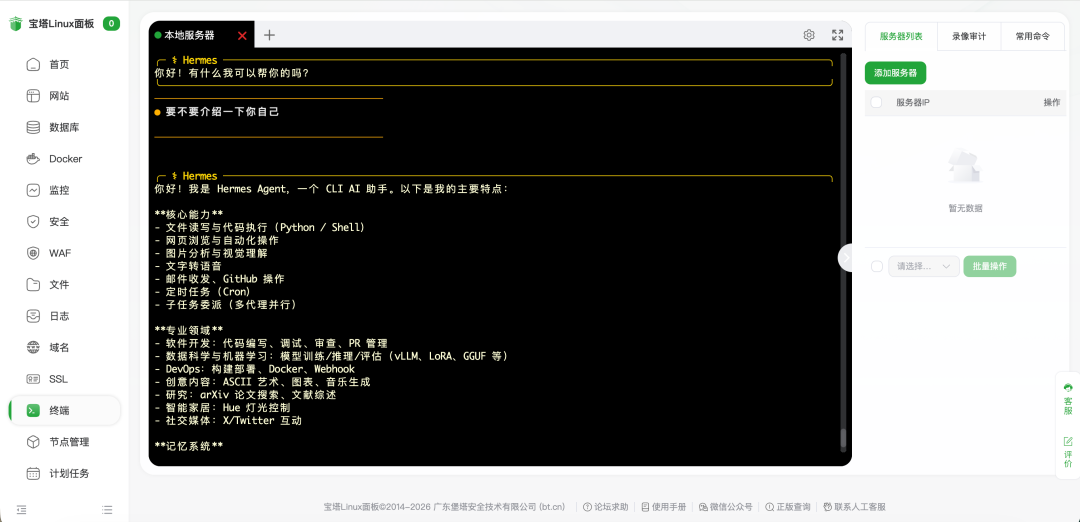
Task: Click the green notification badge showing 0
Action: [x=112, y=23]
